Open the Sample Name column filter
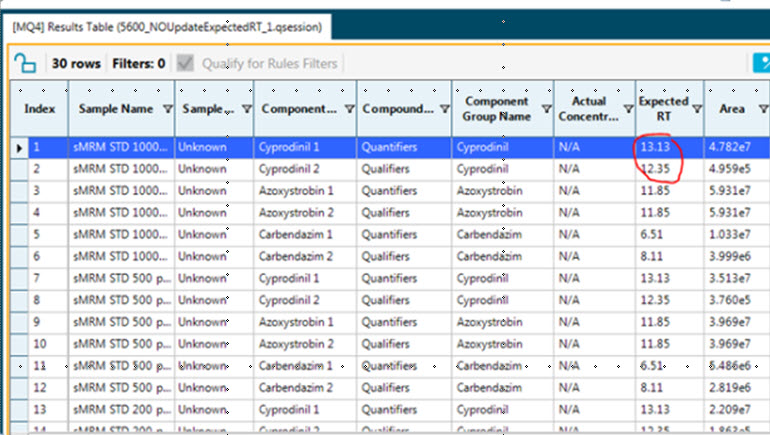Image resolution: width=770 pixels, height=435 pixels. pyautogui.click(x=167, y=109)
